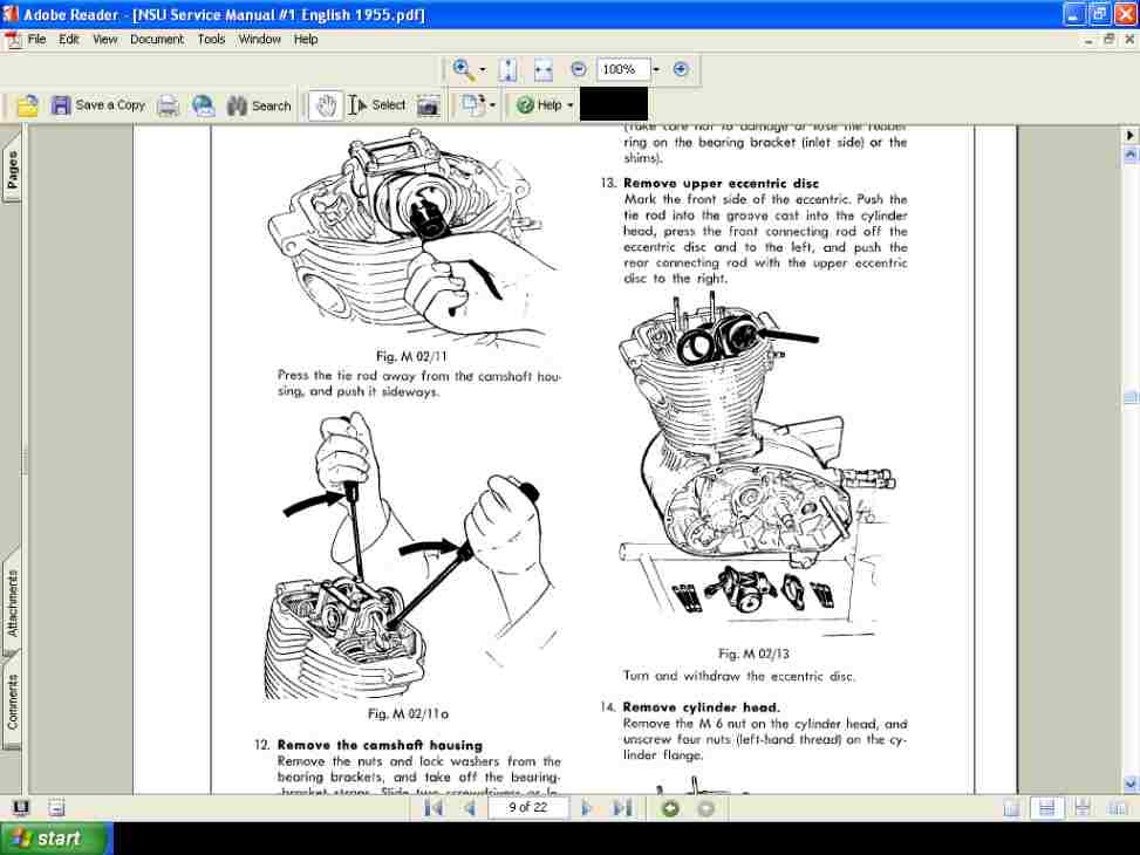Image resolution: width=1140 pixels, height=855 pixels.
Task: Open the zoom percentage dropdown
Action: click(x=655, y=70)
